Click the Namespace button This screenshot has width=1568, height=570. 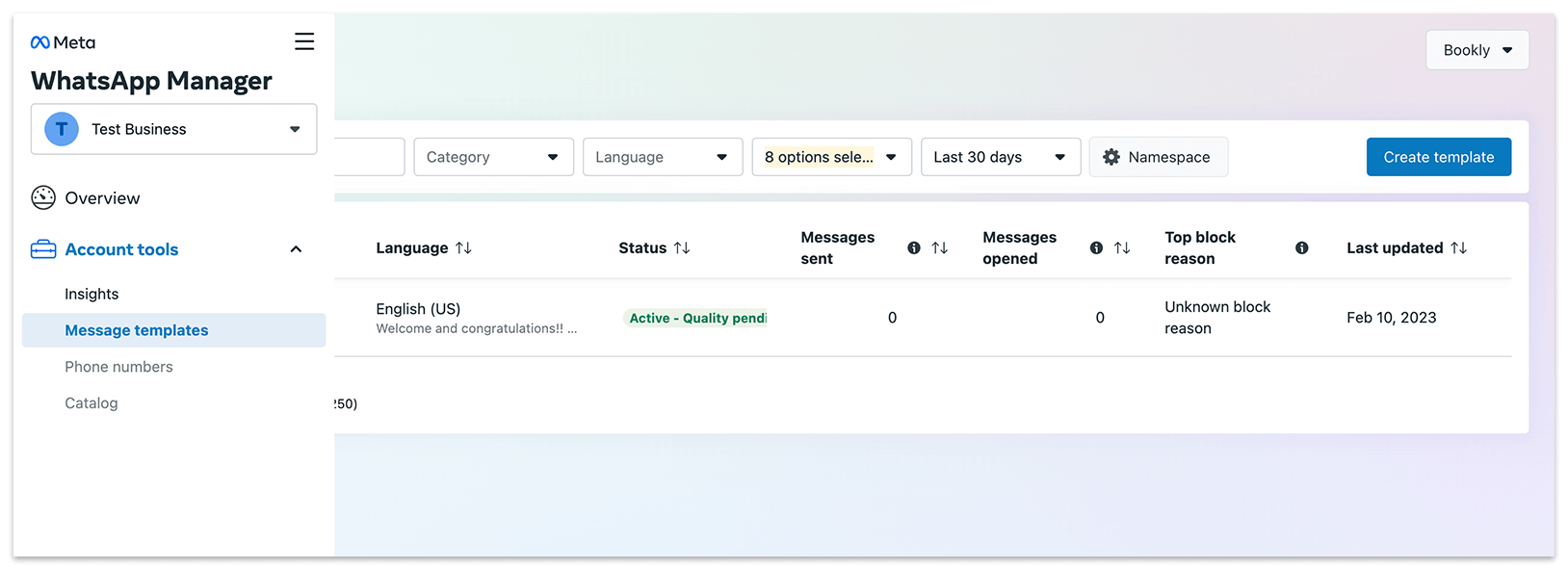(1159, 157)
